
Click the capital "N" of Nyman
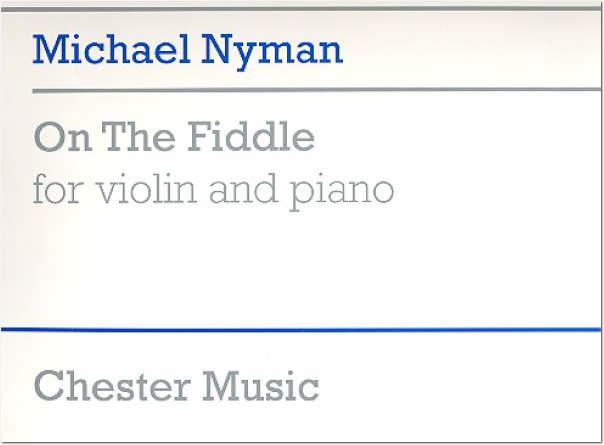click(218, 50)
